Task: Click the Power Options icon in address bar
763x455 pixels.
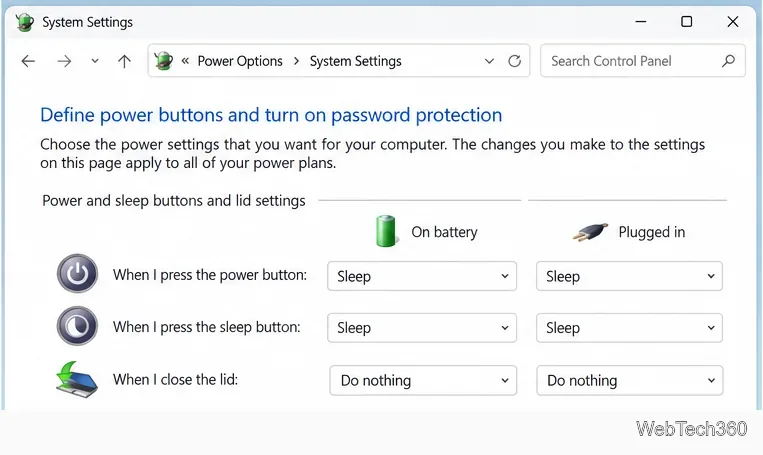Action: point(164,61)
